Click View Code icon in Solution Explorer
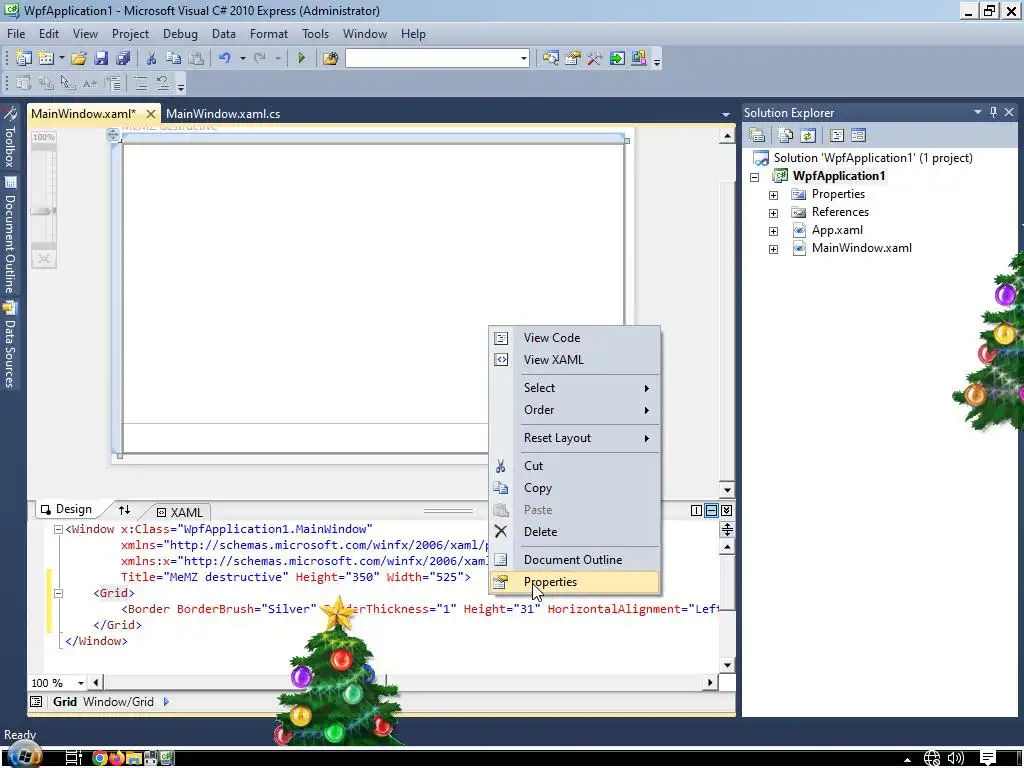The height and width of the screenshot is (768, 1024). tap(837, 135)
